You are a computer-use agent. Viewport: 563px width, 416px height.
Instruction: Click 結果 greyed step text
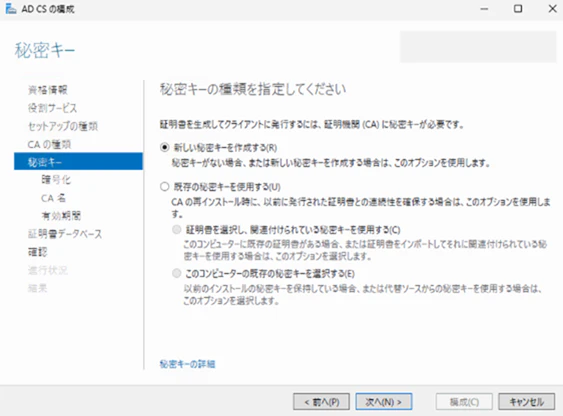(37, 288)
